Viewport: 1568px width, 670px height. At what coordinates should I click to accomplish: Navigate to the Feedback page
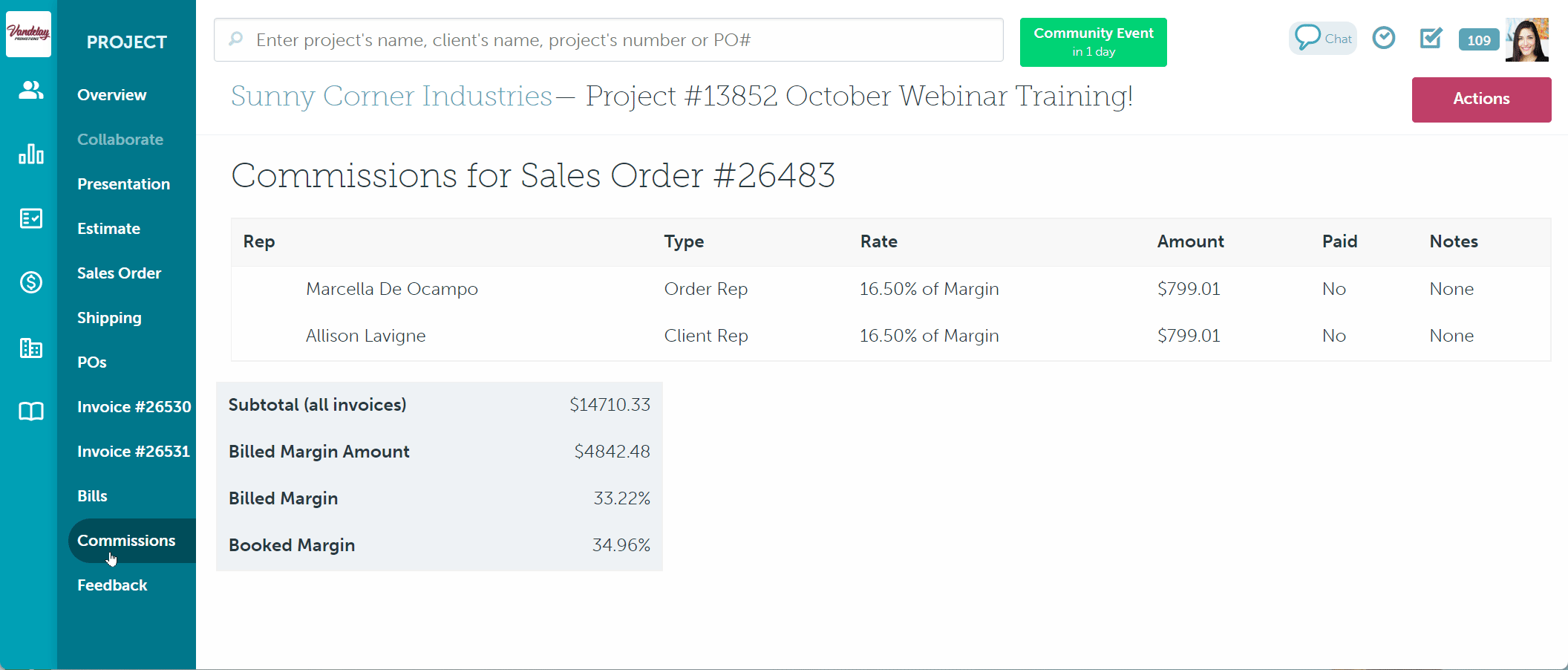pyautogui.click(x=112, y=585)
